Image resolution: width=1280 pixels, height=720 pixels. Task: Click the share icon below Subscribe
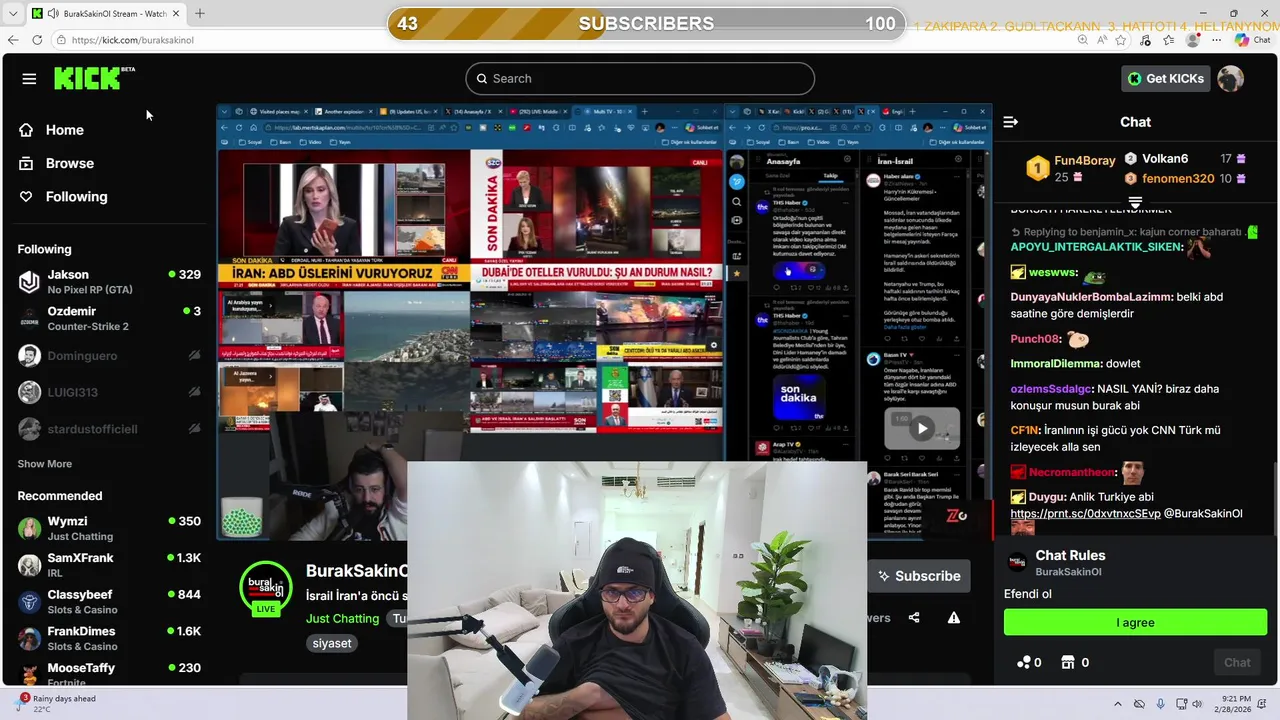coord(914,618)
